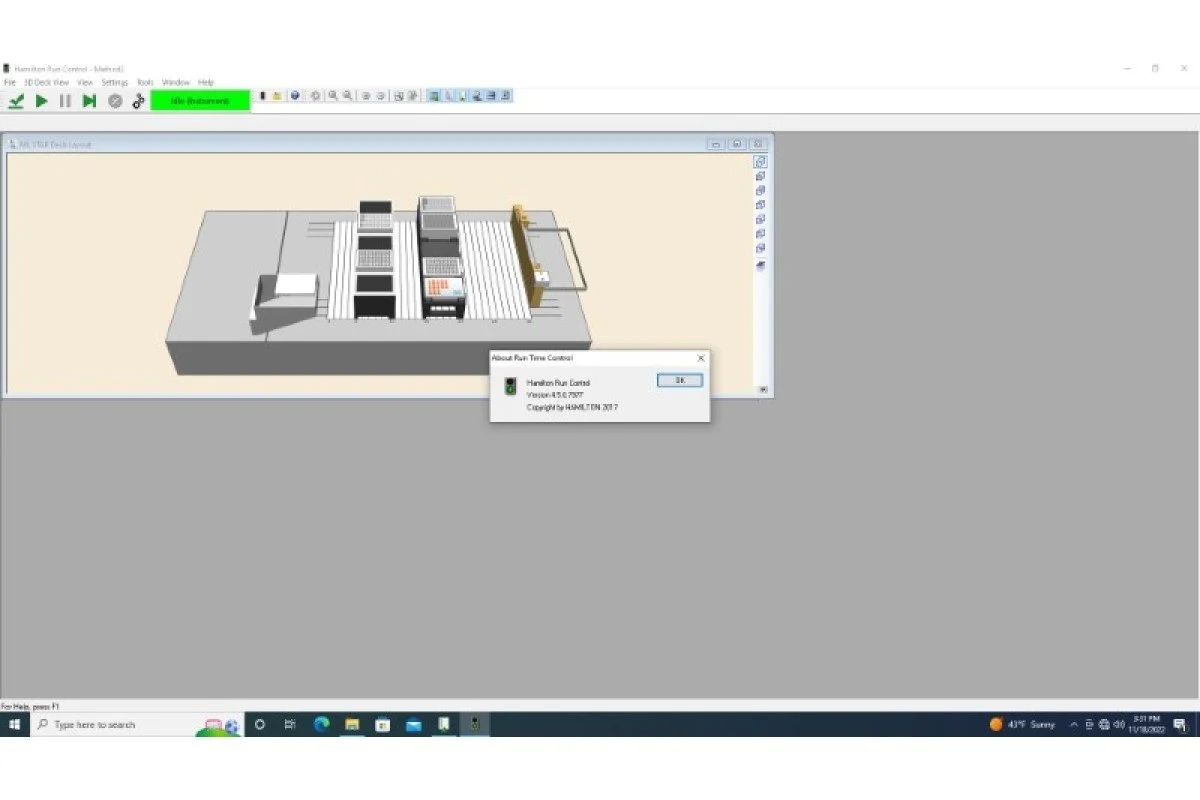This screenshot has height=800, width=1200.
Task: Click the green checkmark analyze icon
Action: click(16, 101)
